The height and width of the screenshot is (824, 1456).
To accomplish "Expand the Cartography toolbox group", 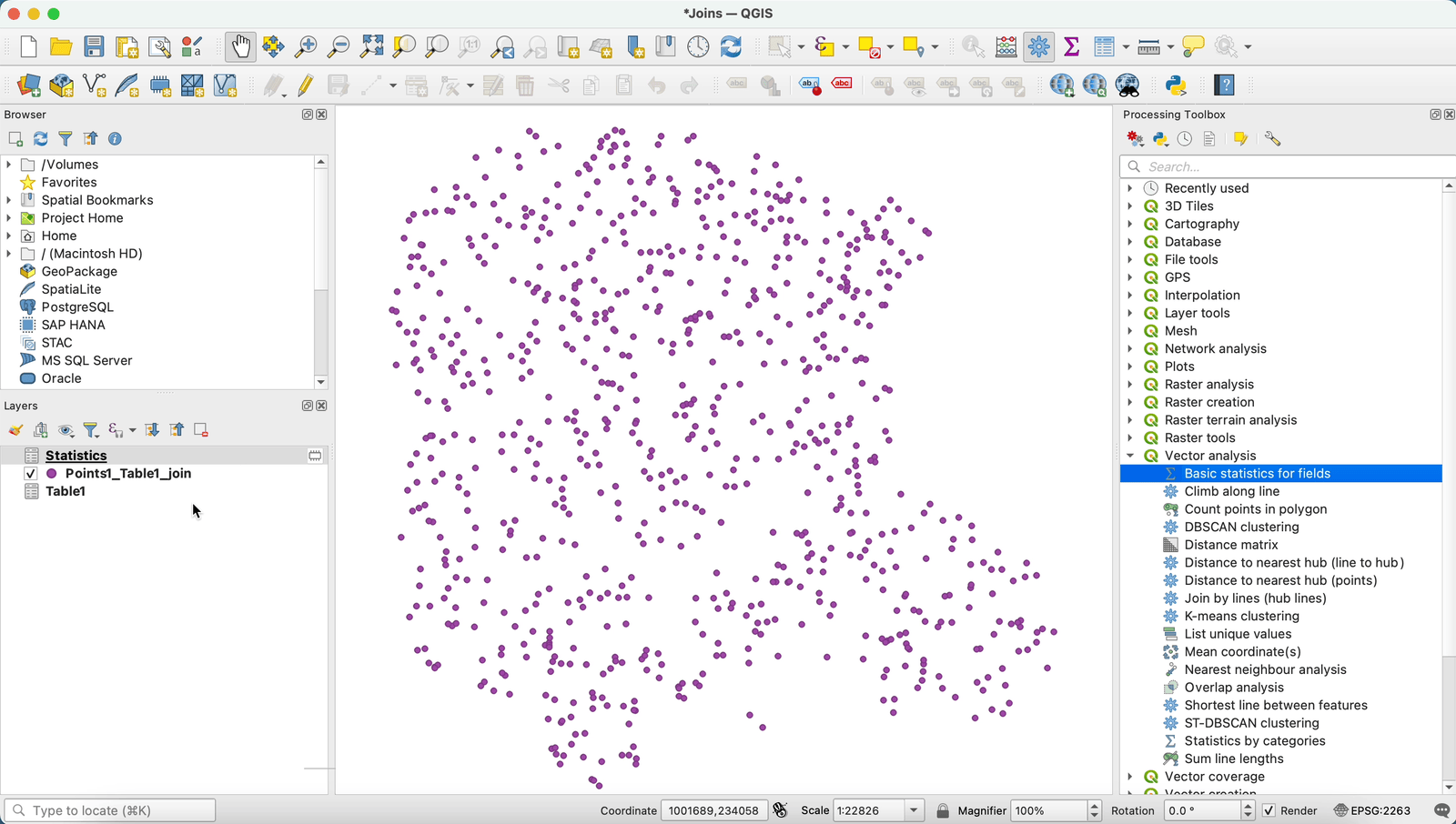I will coord(1130,224).
